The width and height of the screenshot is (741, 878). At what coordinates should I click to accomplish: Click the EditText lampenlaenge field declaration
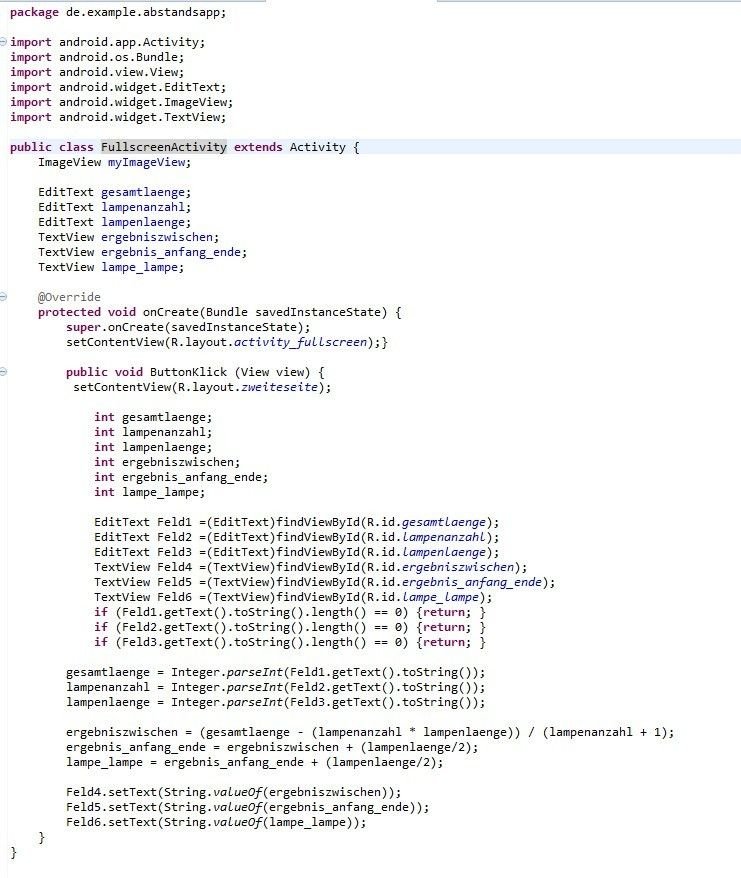(115, 222)
